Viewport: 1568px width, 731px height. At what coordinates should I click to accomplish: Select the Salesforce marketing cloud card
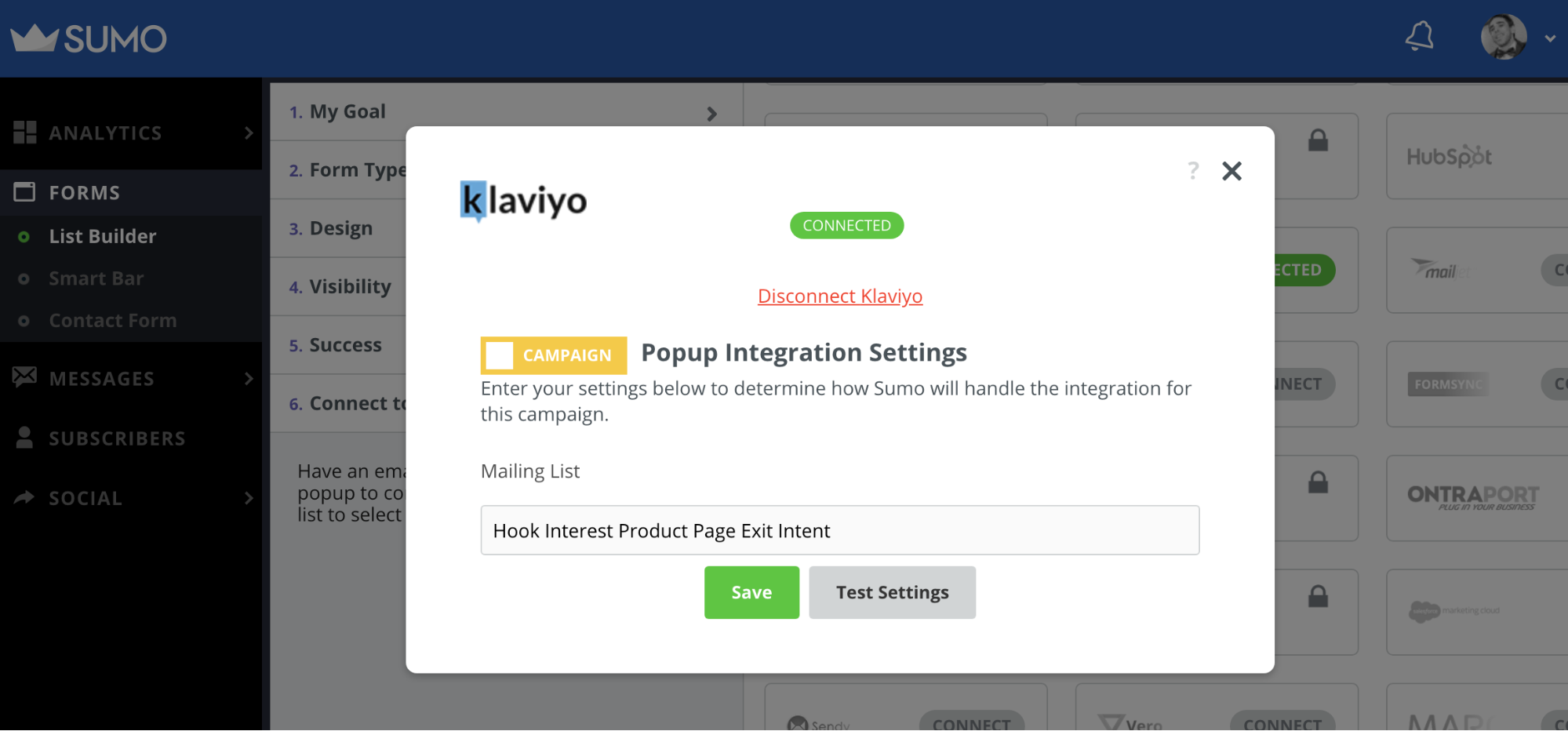click(x=1477, y=612)
